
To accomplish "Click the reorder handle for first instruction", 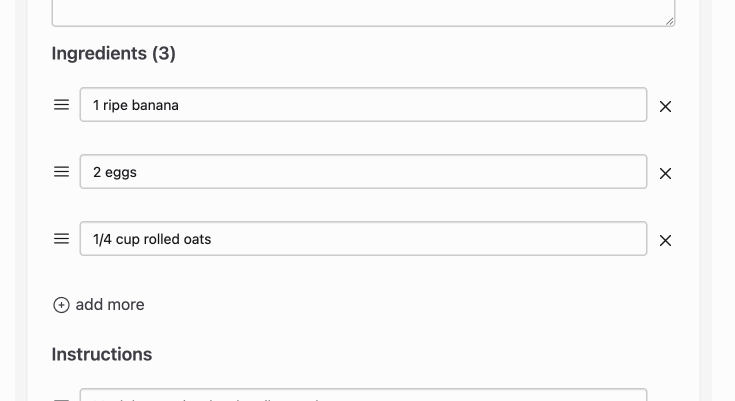I will click(61, 399).
